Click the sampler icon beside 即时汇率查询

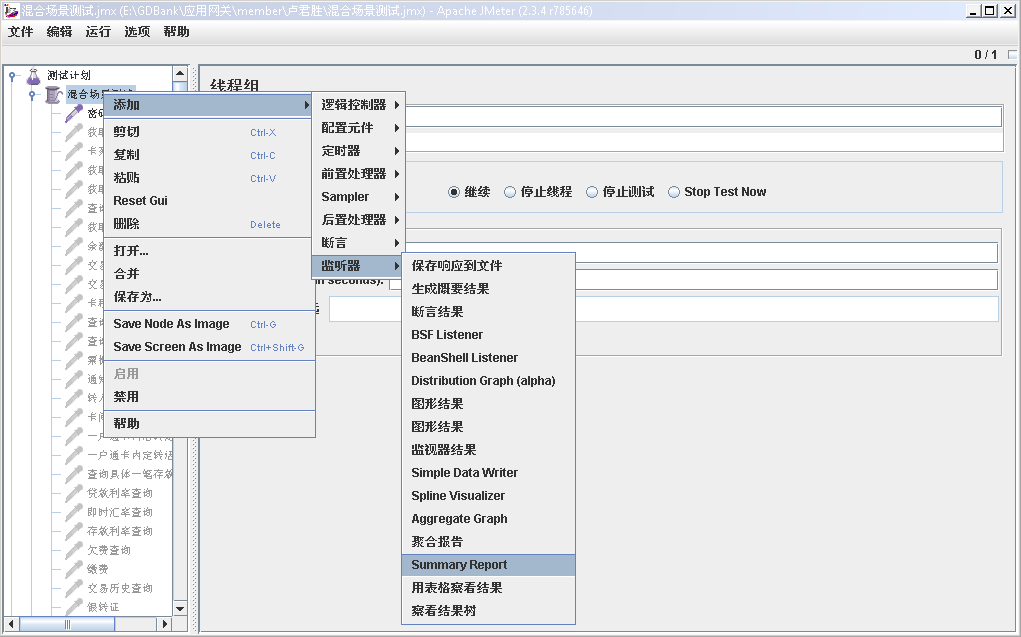pos(74,512)
